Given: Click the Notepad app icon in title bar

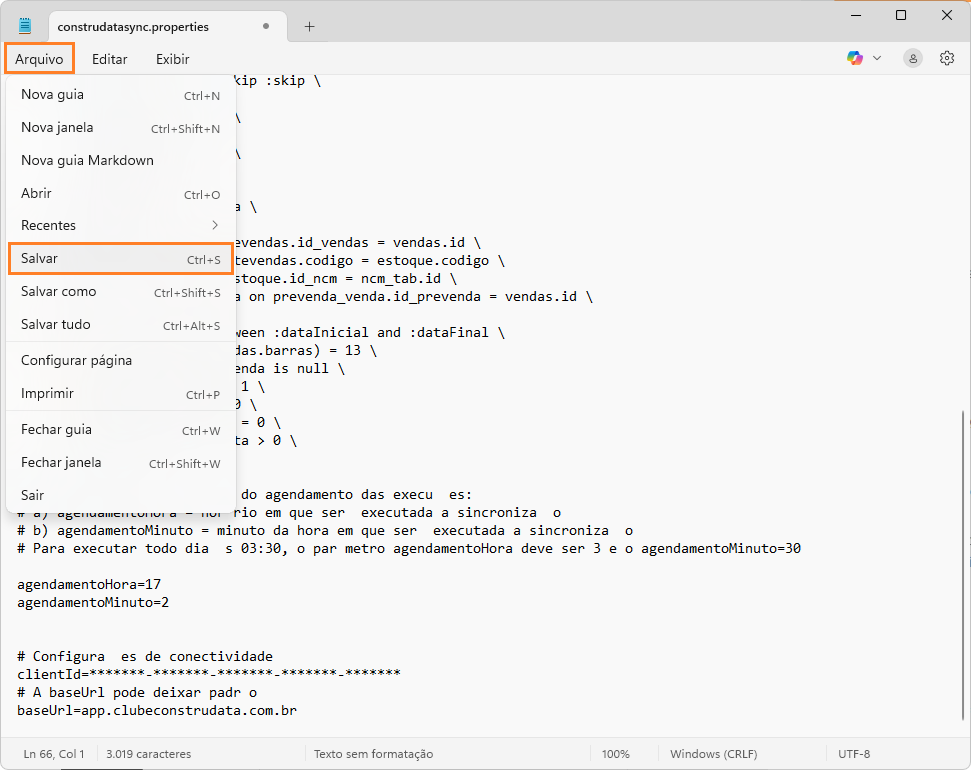Looking at the screenshot, I should [25, 25].
